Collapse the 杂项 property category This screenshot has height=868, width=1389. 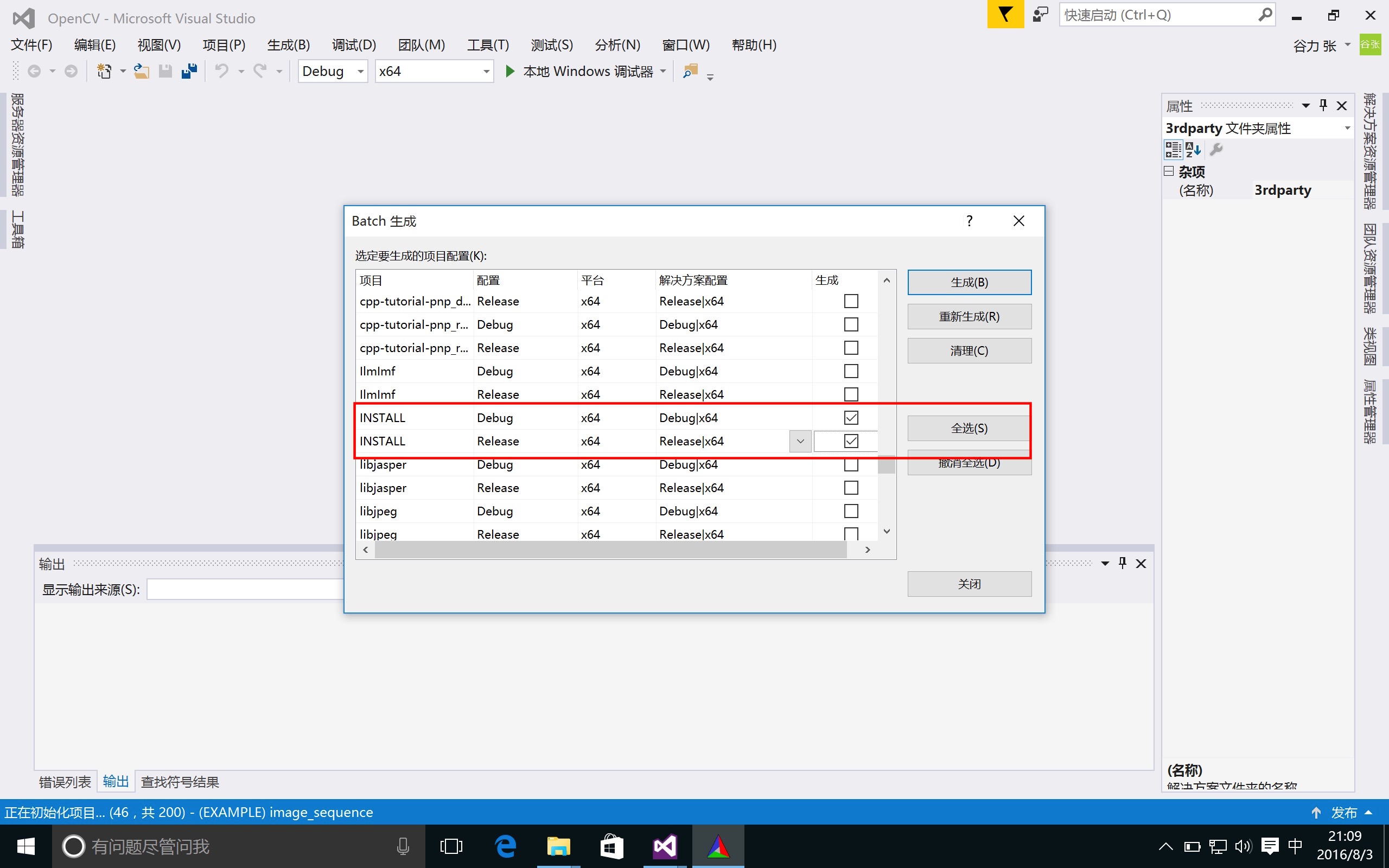(1169, 171)
